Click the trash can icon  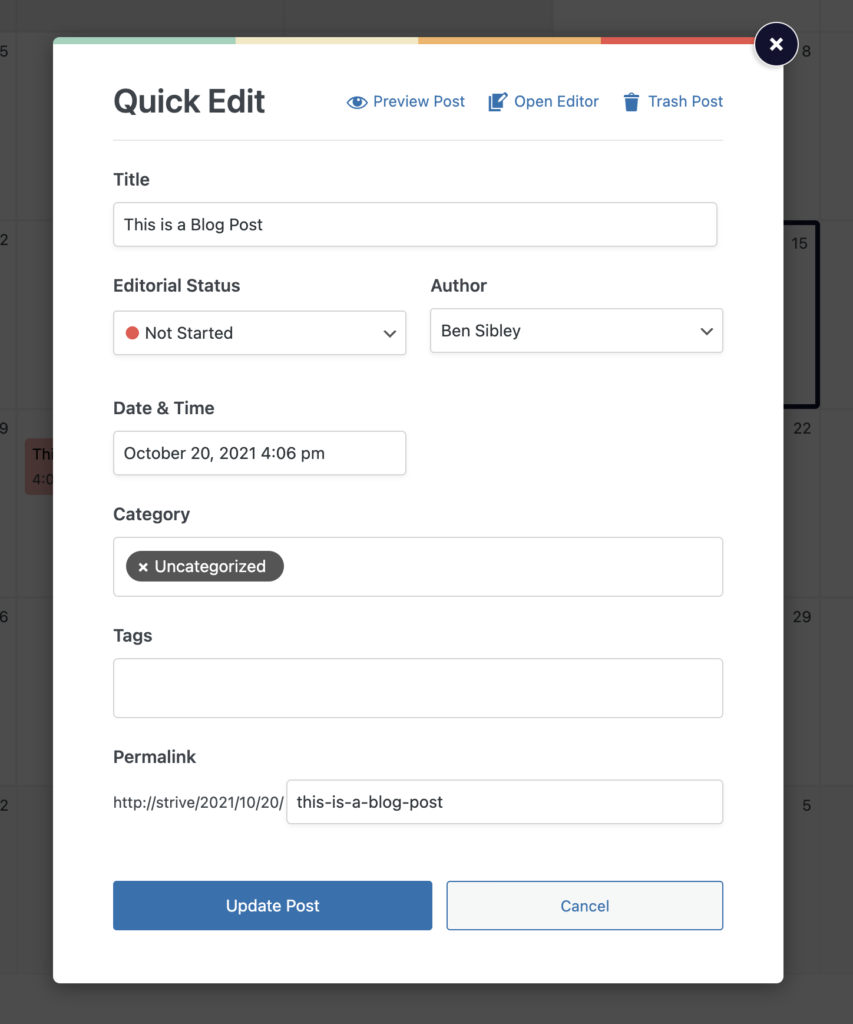[631, 102]
